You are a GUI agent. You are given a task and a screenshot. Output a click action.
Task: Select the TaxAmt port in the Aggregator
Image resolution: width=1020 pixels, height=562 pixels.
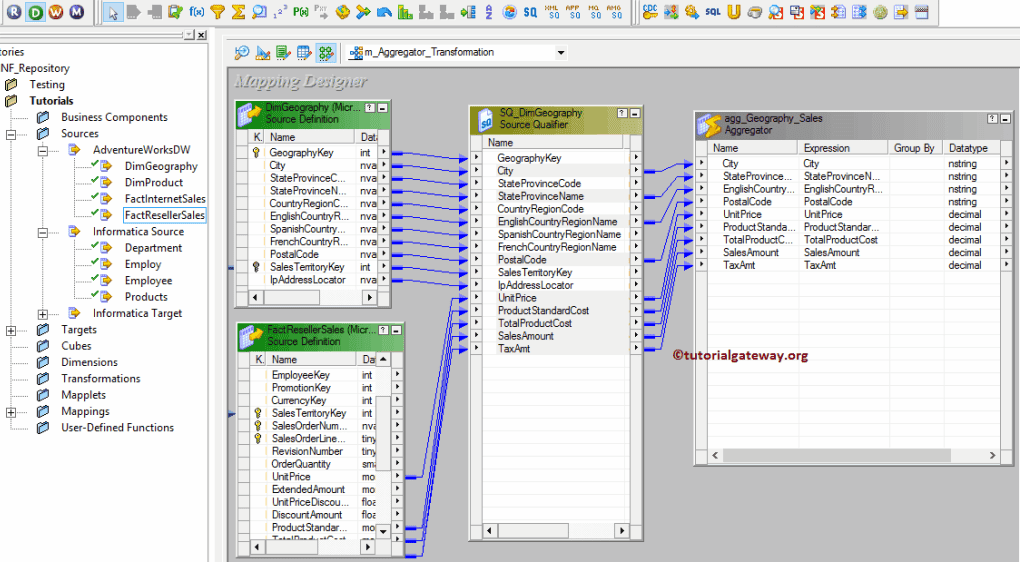(x=739, y=265)
